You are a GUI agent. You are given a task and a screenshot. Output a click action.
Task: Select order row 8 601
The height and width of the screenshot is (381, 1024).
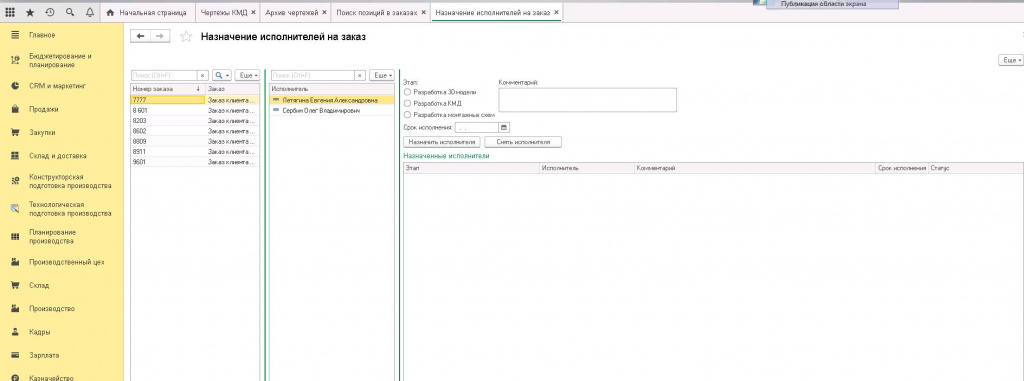click(195, 110)
